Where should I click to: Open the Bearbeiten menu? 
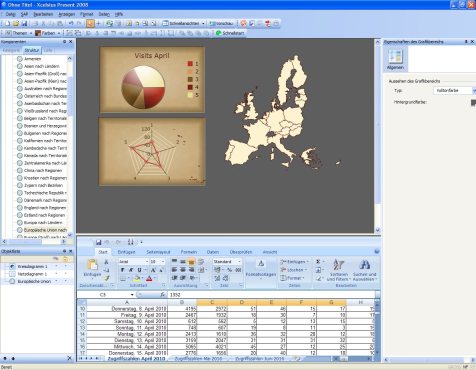tap(43, 14)
